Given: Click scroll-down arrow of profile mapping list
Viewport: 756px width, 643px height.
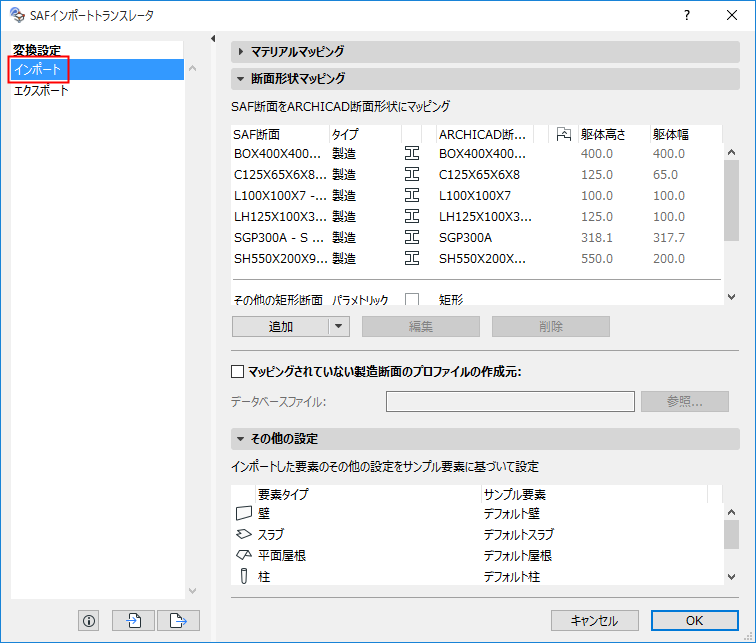Looking at the screenshot, I should [x=731, y=297].
